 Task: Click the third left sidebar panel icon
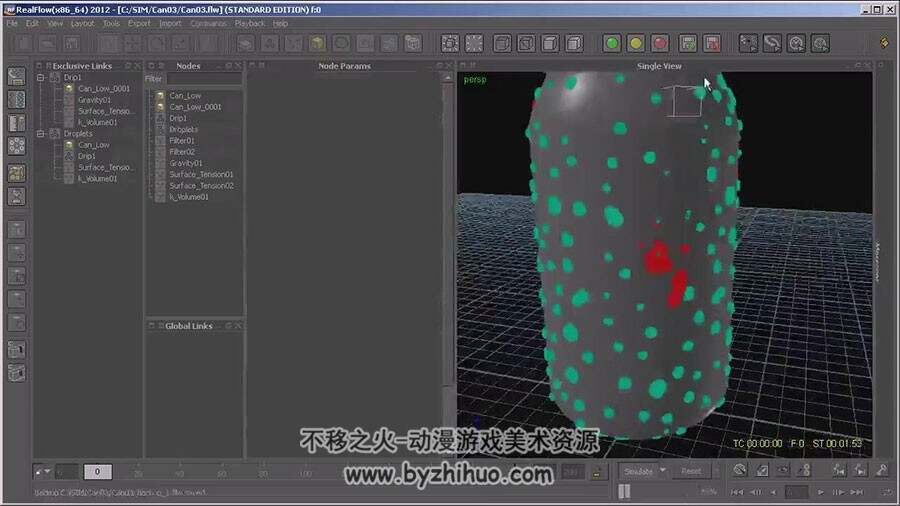(17, 123)
